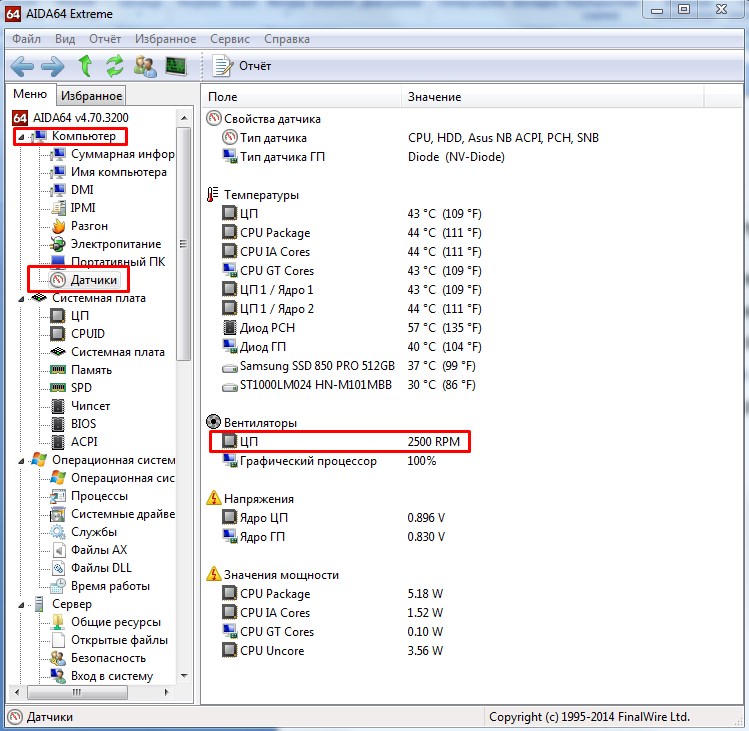The height and width of the screenshot is (731, 749).
Task: Open Вход в систему tree item
Action: pyautogui.click(x=102, y=676)
